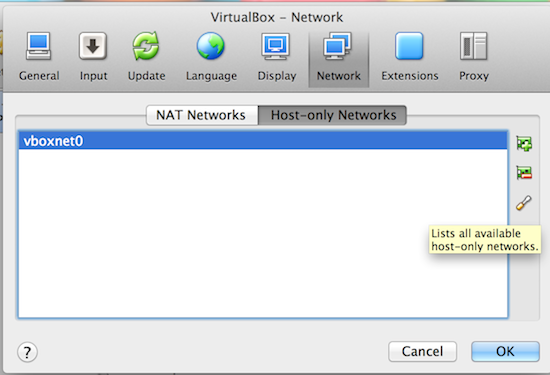Select the Network preferences pane
This screenshot has height=375, width=550.
[x=338, y=59]
